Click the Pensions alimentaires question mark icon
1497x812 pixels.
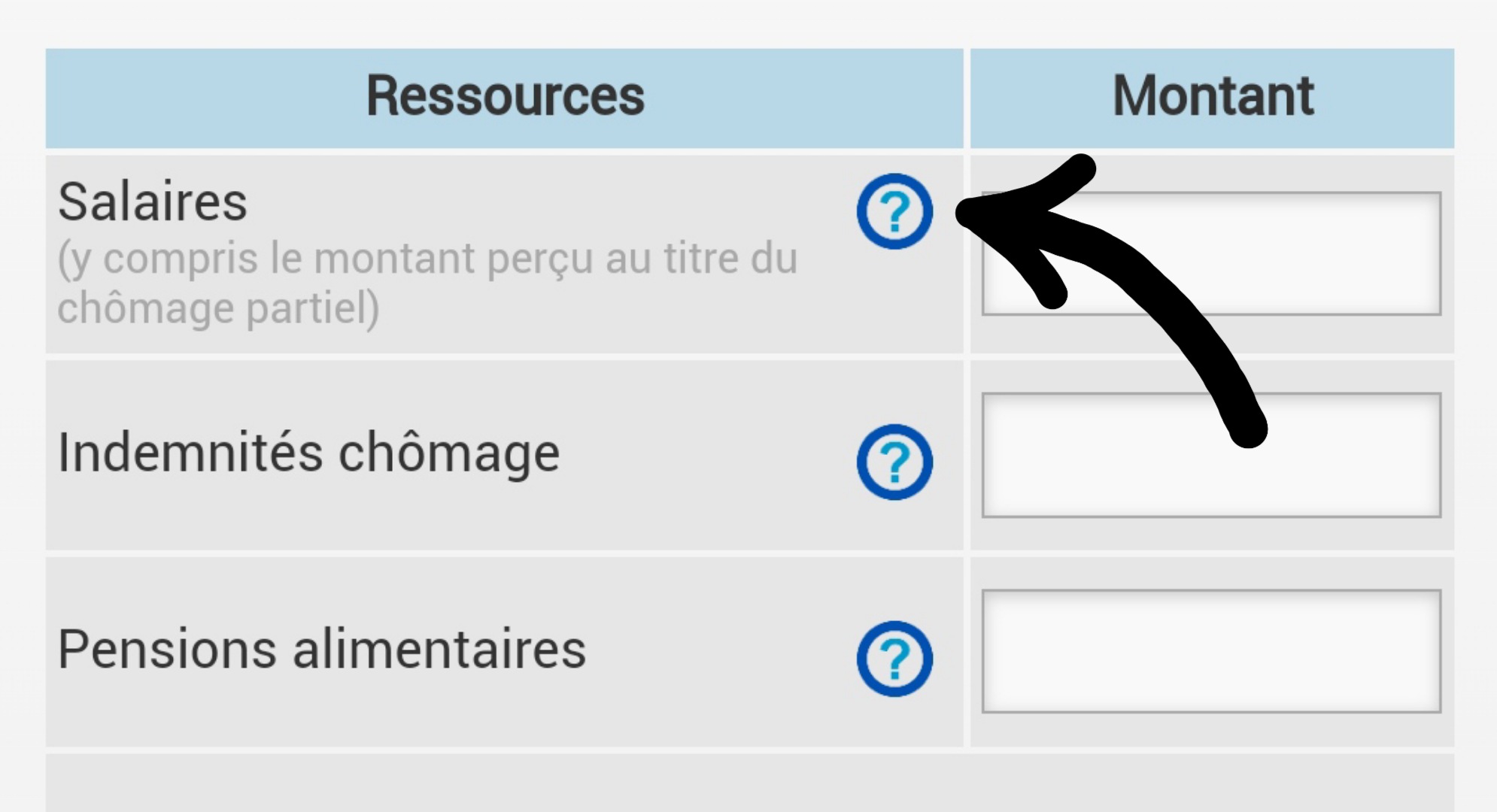tap(894, 659)
